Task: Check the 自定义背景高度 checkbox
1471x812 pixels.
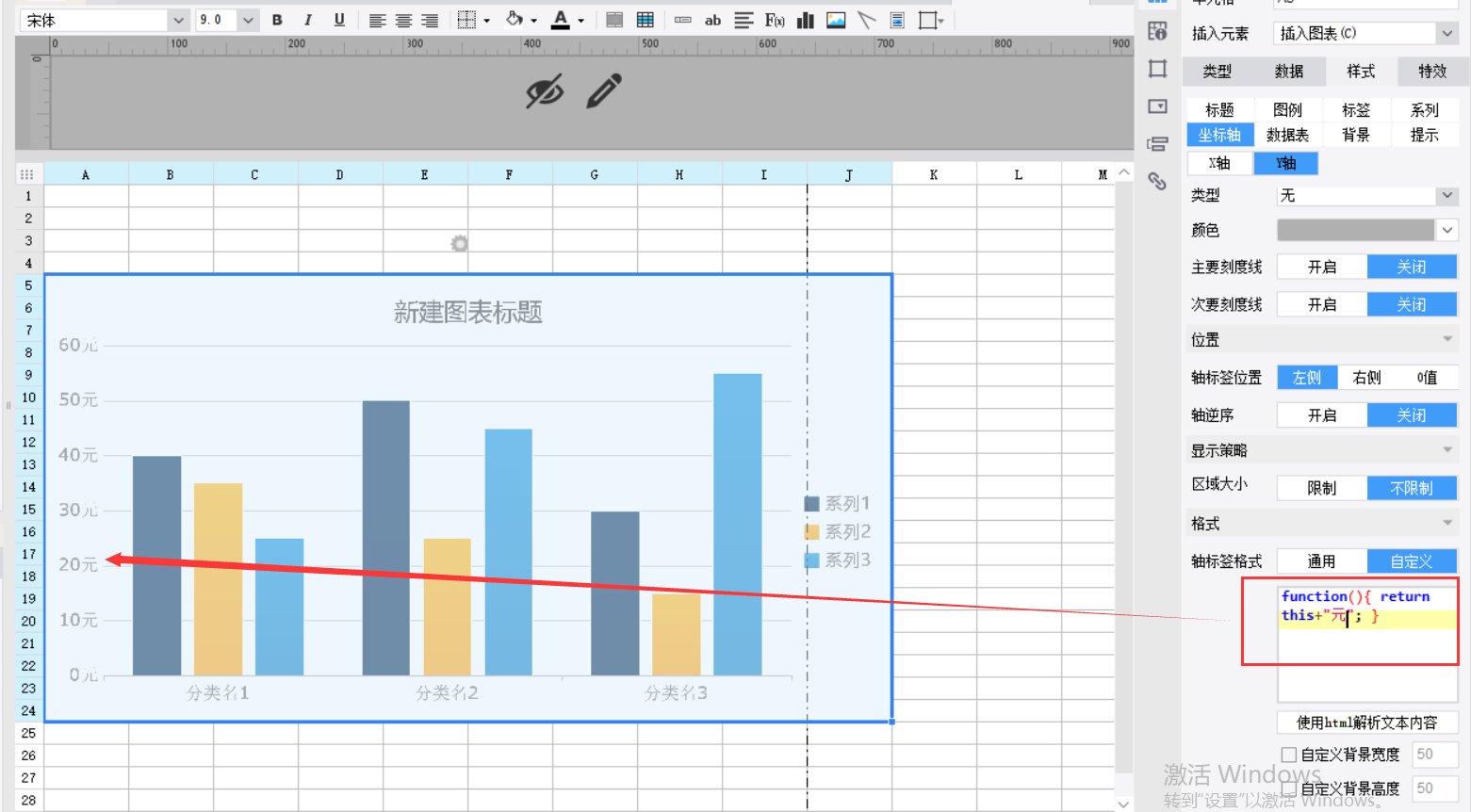Action: coord(1289,788)
